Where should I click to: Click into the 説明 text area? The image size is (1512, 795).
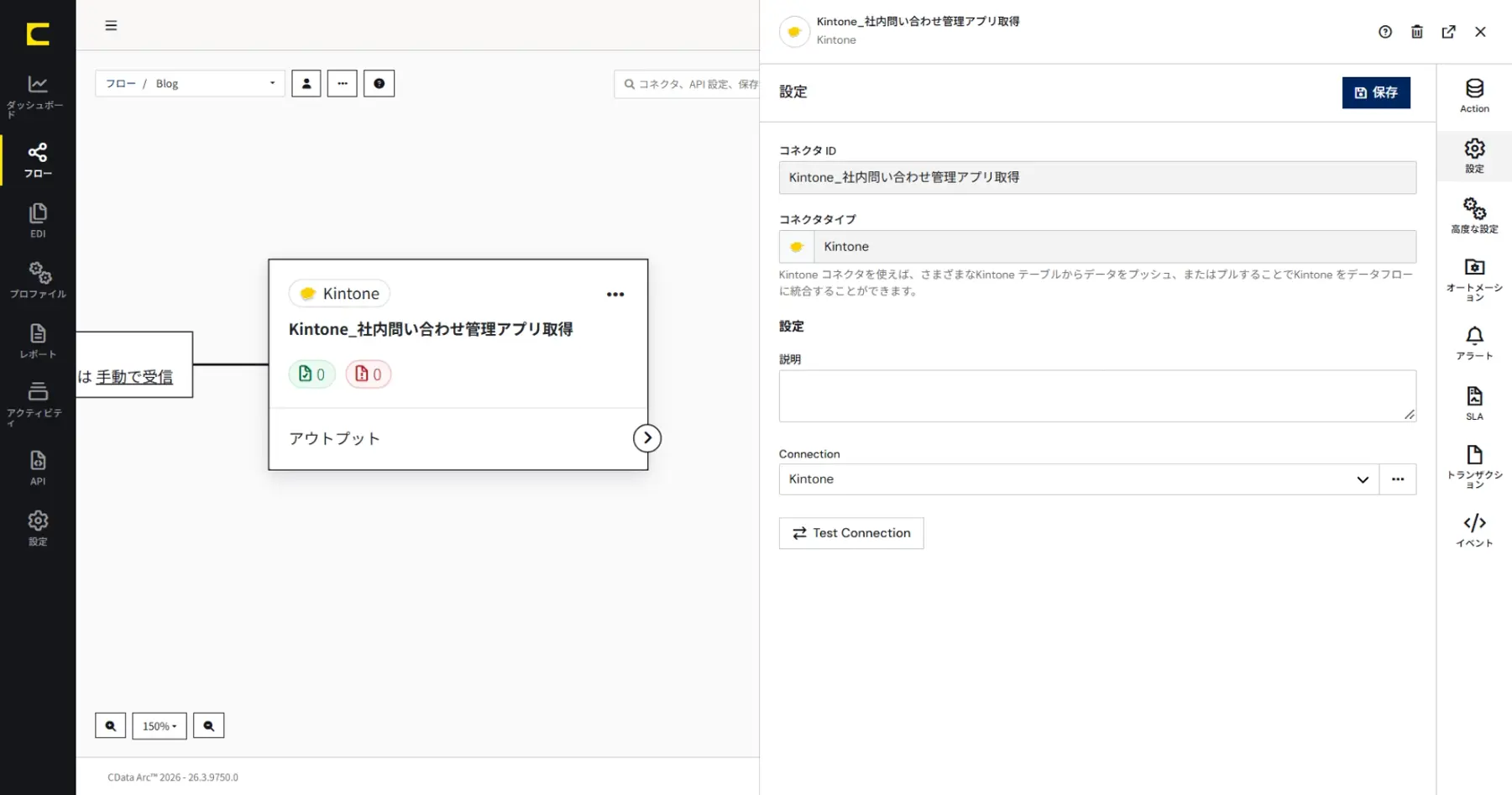(x=1097, y=396)
